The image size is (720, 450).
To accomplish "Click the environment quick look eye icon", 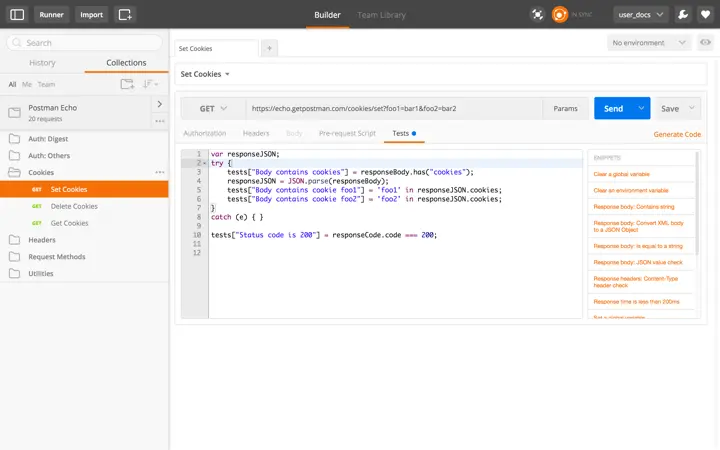I will [x=705, y=42].
